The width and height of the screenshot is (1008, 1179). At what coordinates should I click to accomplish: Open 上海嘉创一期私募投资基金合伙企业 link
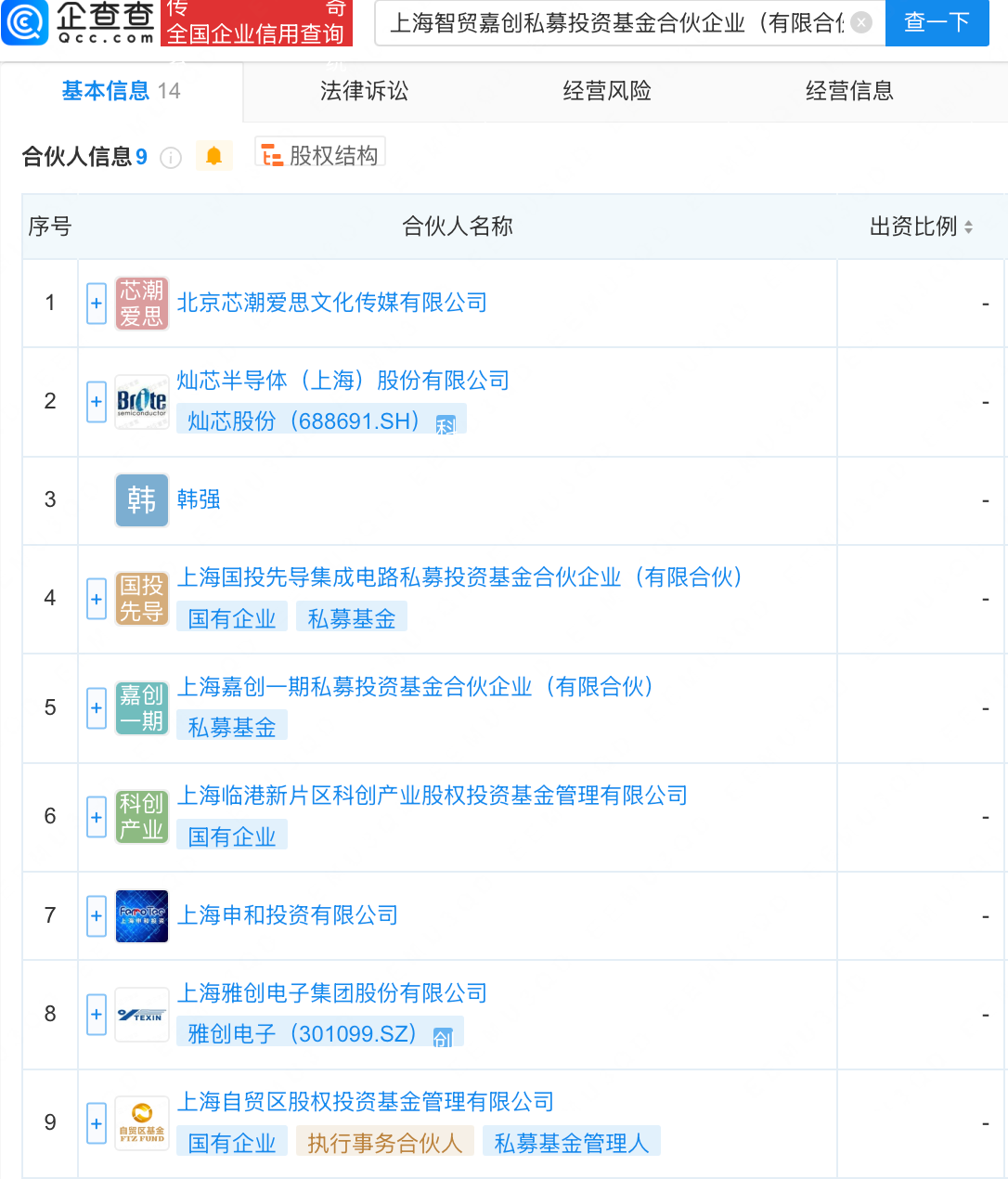[416, 687]
